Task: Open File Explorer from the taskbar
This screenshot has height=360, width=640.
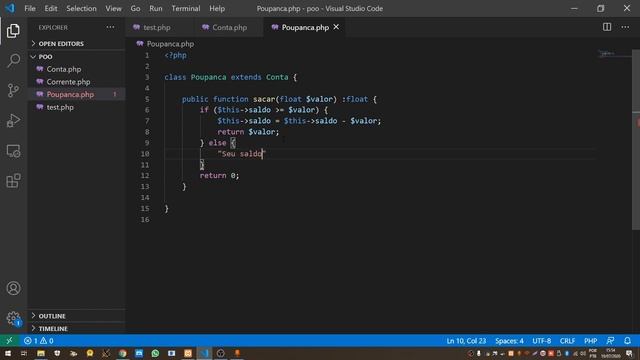Action: (41, 353)
